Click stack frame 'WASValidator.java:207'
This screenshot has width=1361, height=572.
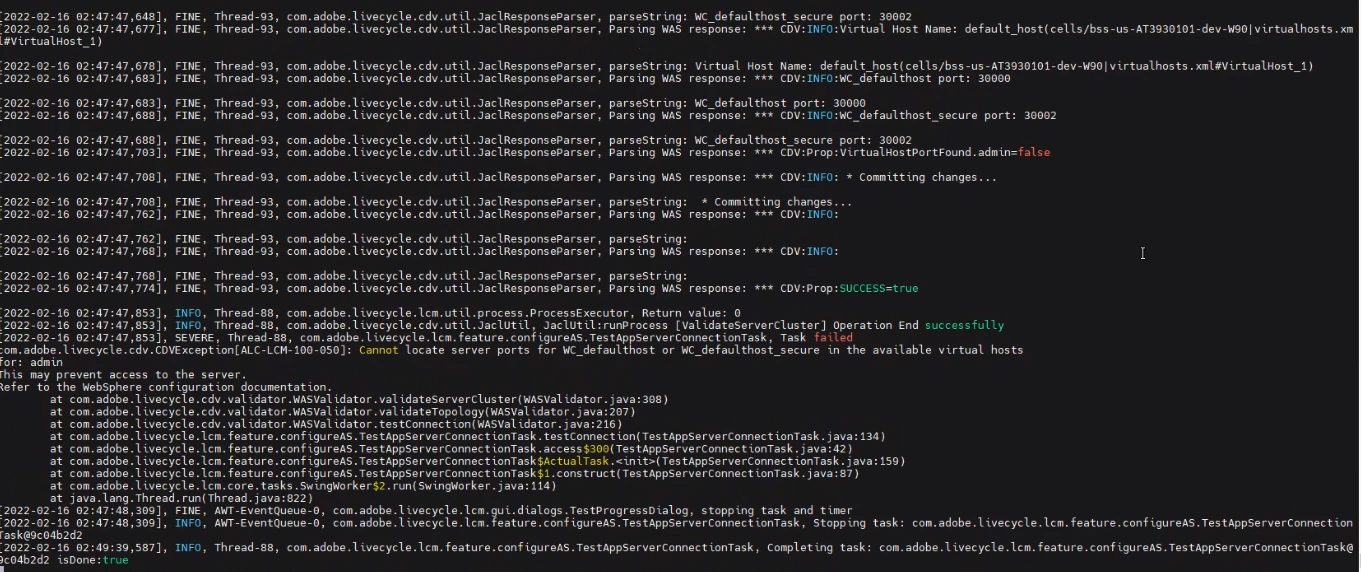click(560, 411)
